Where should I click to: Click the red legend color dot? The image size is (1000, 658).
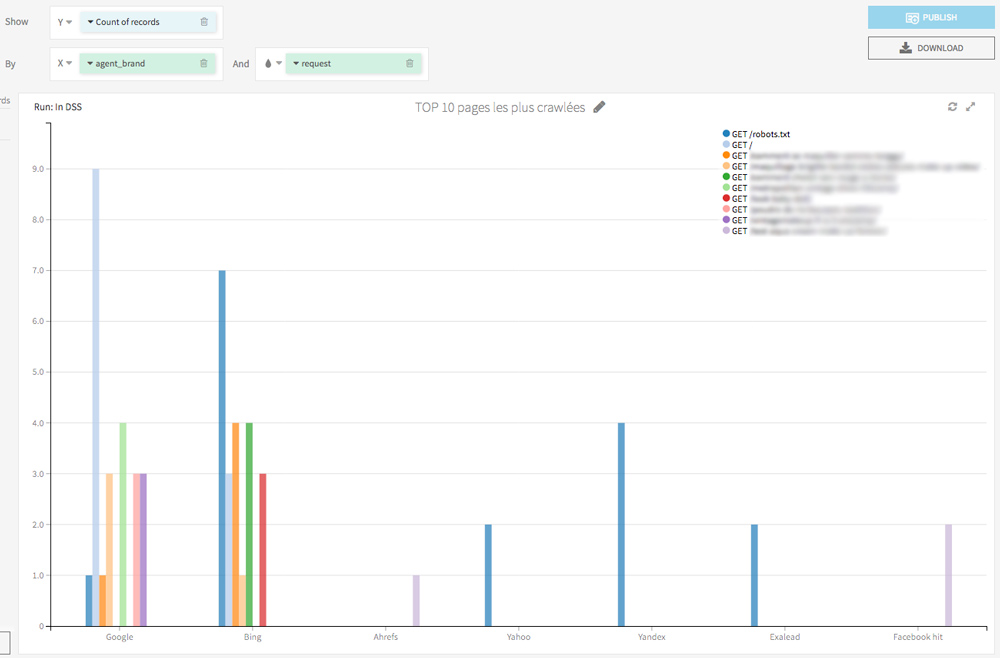(x=726, y=198)
